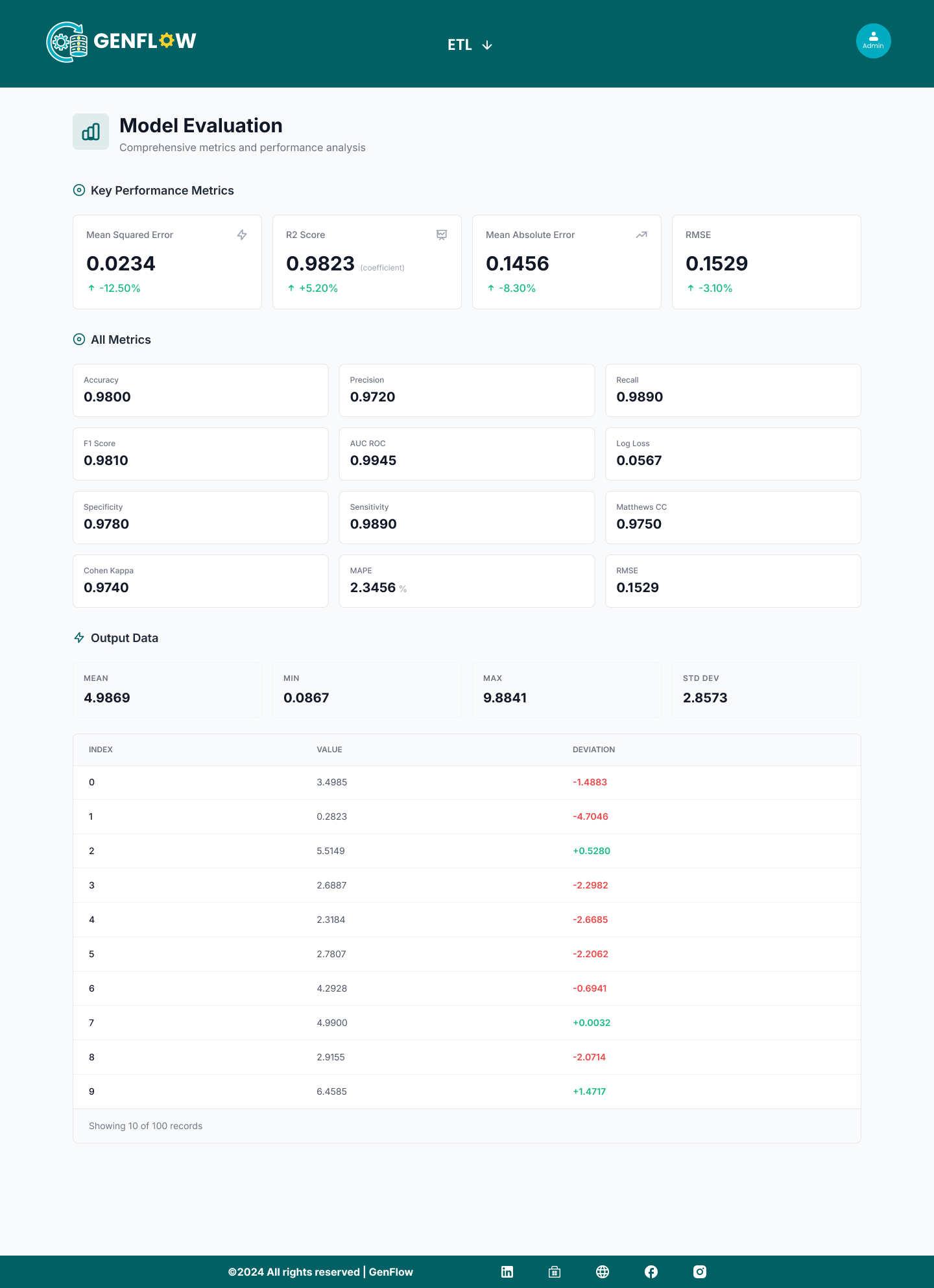Select the Mean Squared Error value 0.0234
Image resolution: width=934 pixels, height=1288 pixels.
(x=121, y=263)
